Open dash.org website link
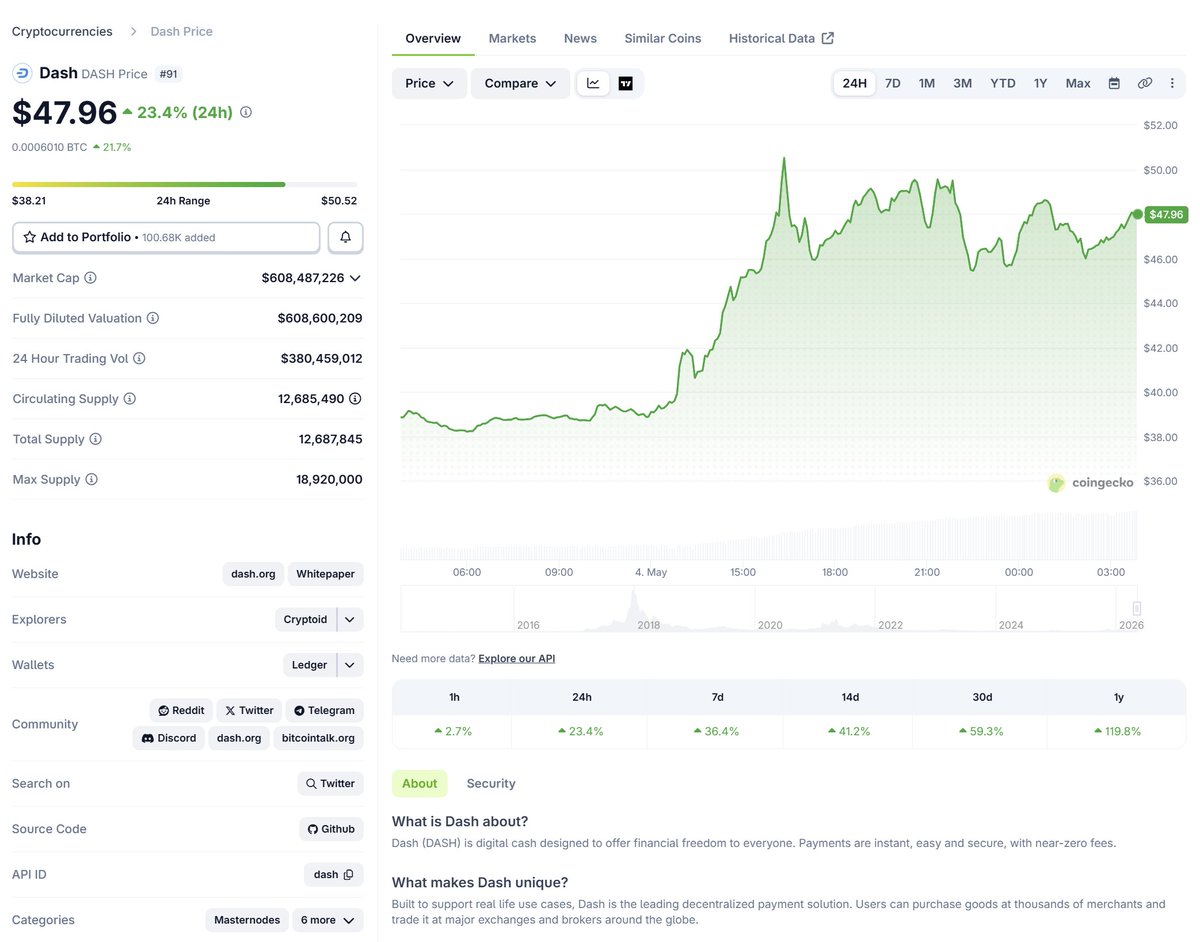This screenshot has height=942, width=1200. pos(253,574)
